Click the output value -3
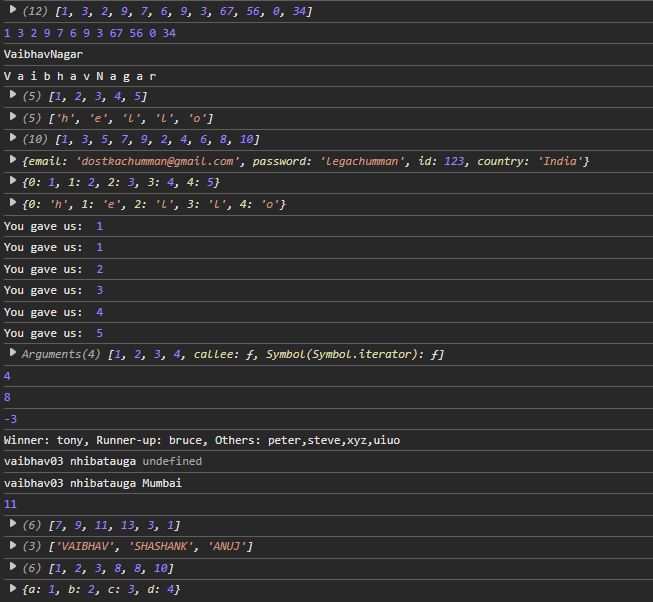This screenshot has width=653, height=602. [10, 419]
